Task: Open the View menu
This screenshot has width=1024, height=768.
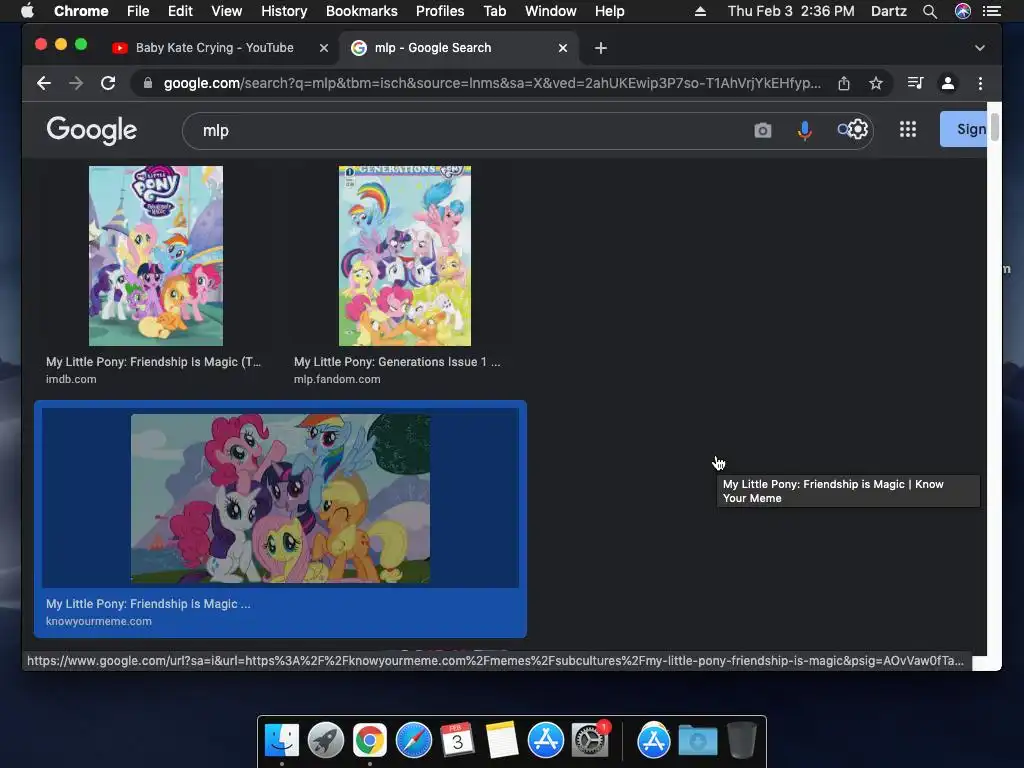Action: click(227, 11)
